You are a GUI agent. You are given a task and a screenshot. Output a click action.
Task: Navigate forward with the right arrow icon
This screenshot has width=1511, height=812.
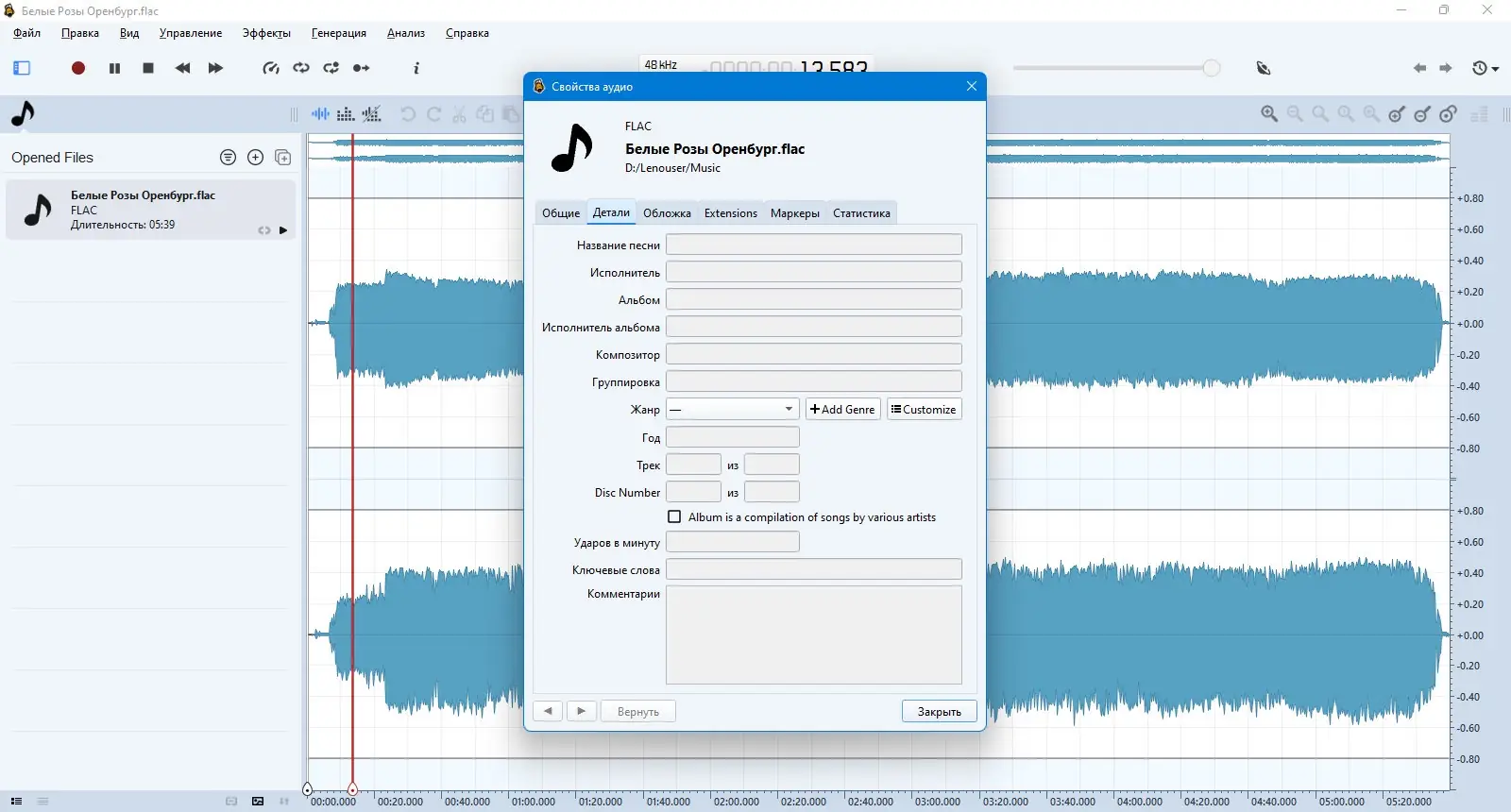click(x=1446, y=68)
